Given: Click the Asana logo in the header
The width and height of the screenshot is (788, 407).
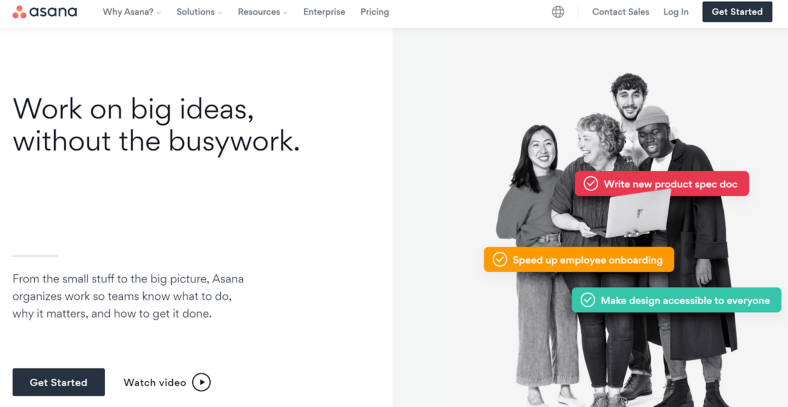Looking at the screenshot, I should [45, 12].
